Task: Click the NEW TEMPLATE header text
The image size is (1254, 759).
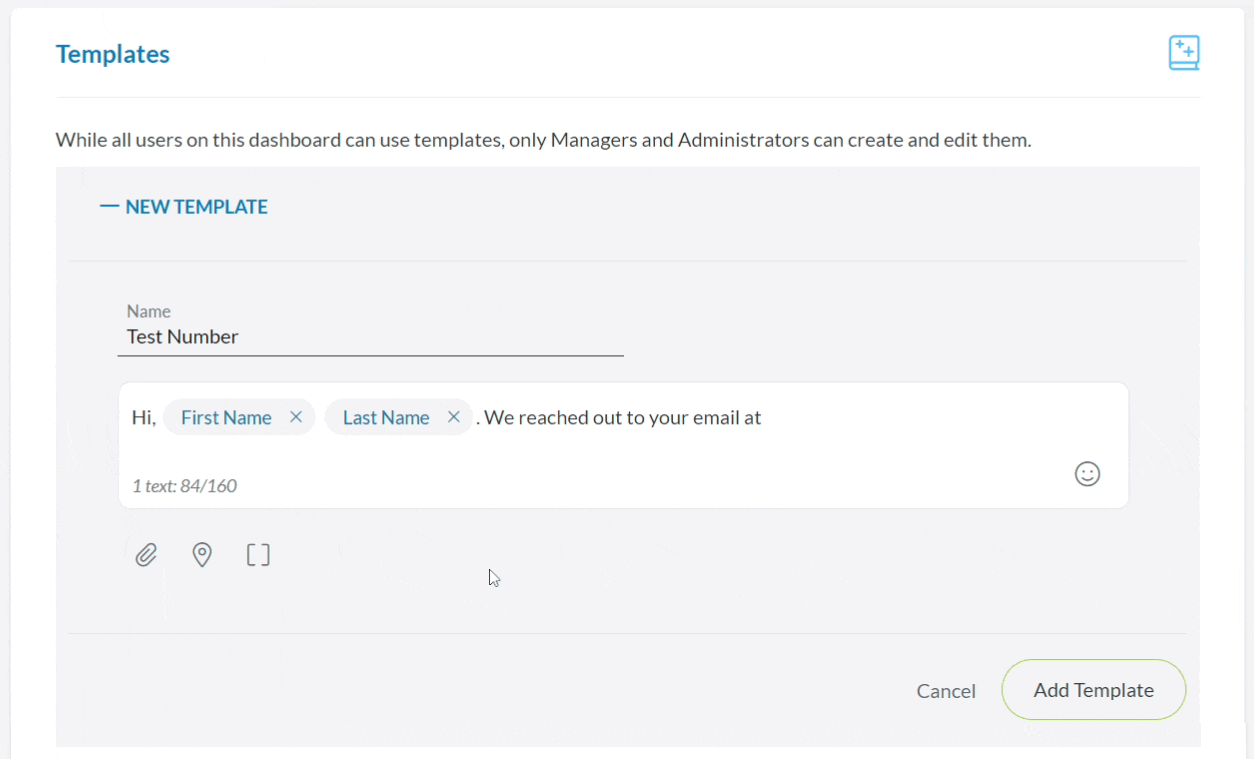Action: click(x=196, y=207)
